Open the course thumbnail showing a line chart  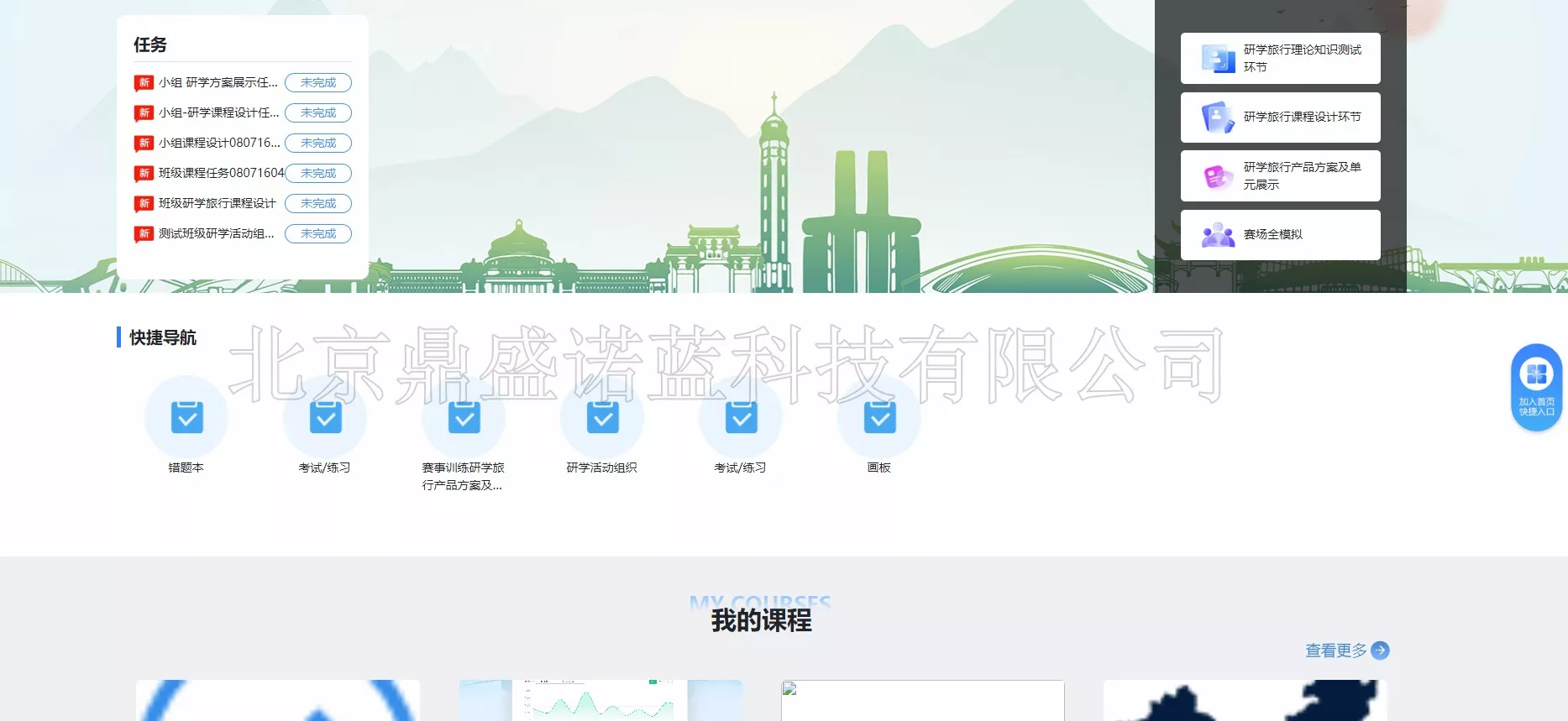(600, 700)
